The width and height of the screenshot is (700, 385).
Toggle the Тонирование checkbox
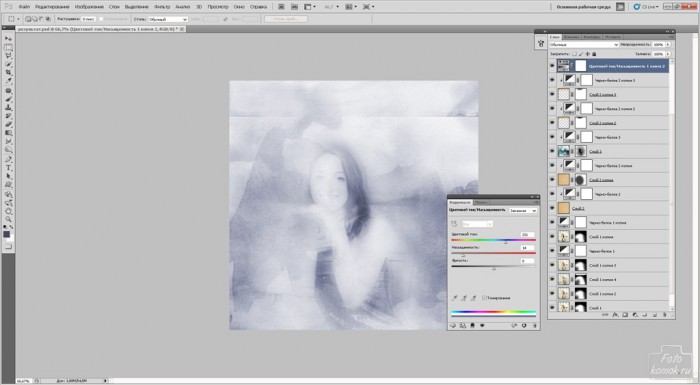coord(484,298)
